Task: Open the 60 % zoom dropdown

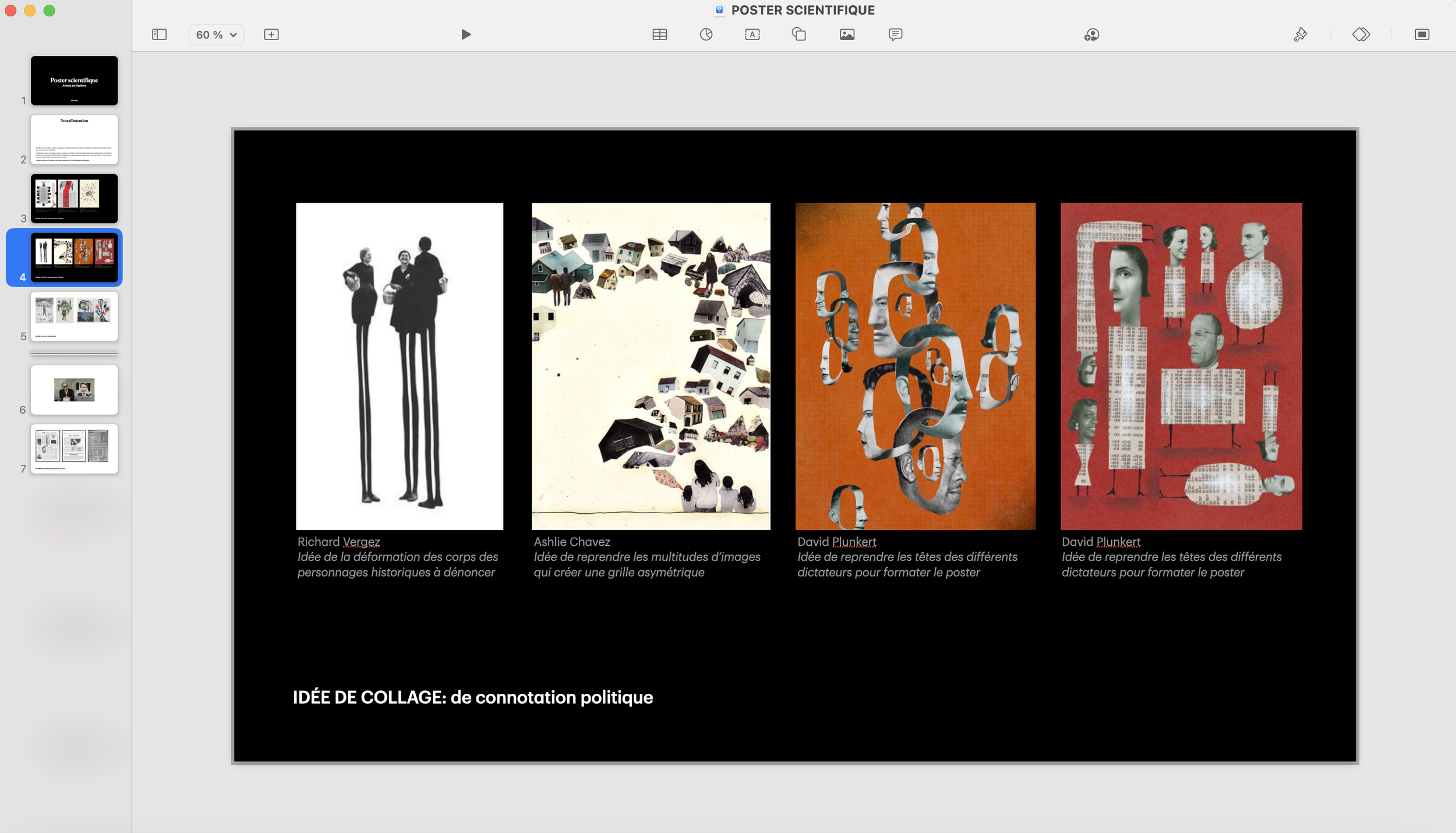Action: [216, 34]
